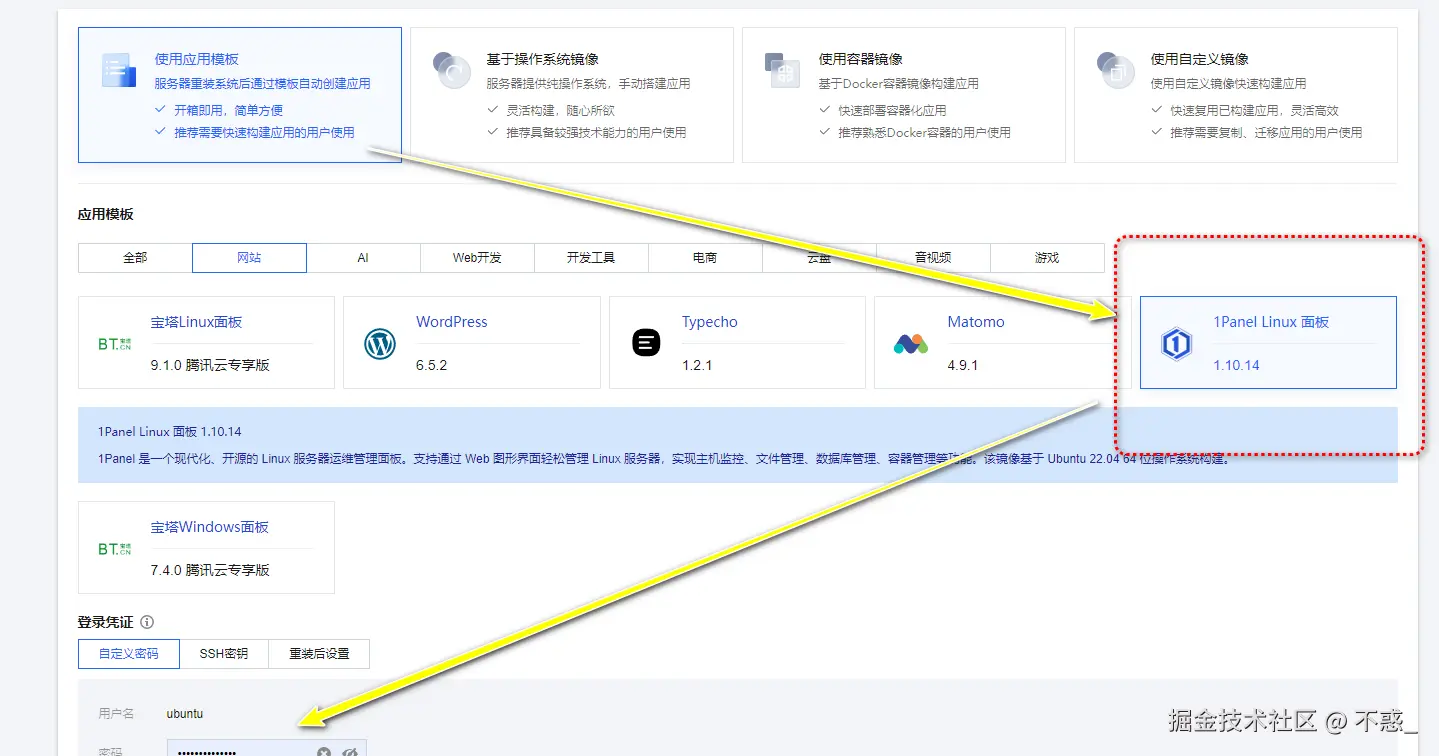
Task: Select the 使用应用模板 option card
Action: 240,94
